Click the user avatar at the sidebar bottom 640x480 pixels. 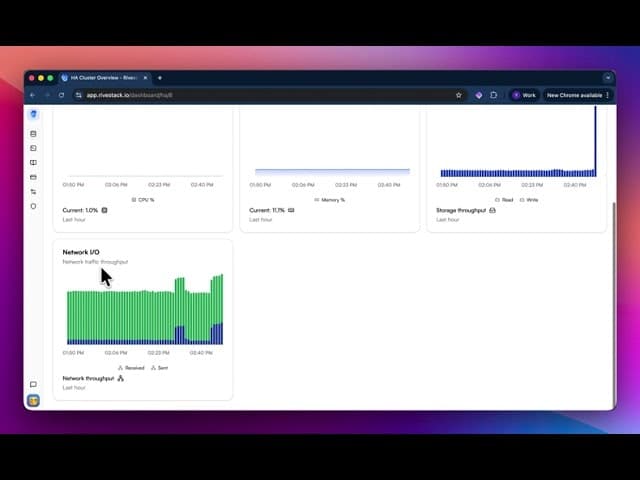click(x=33, y=401)
